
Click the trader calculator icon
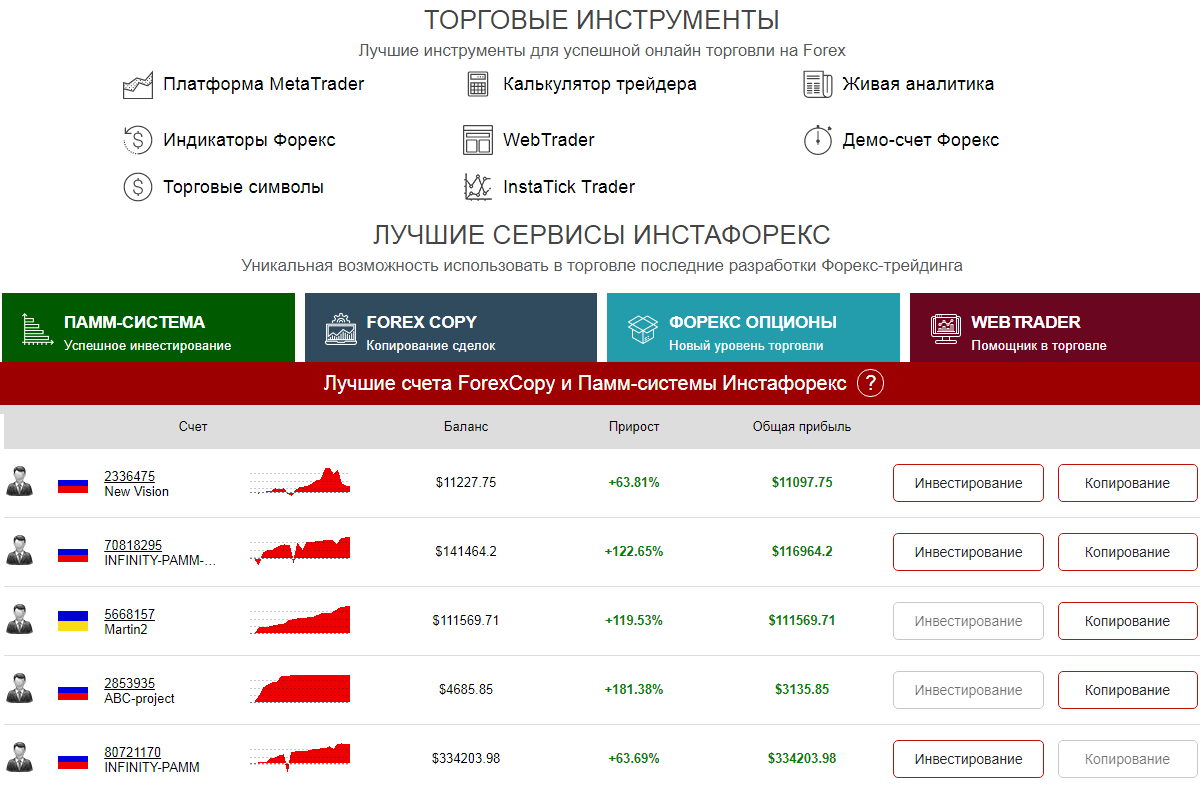[478, 85]
